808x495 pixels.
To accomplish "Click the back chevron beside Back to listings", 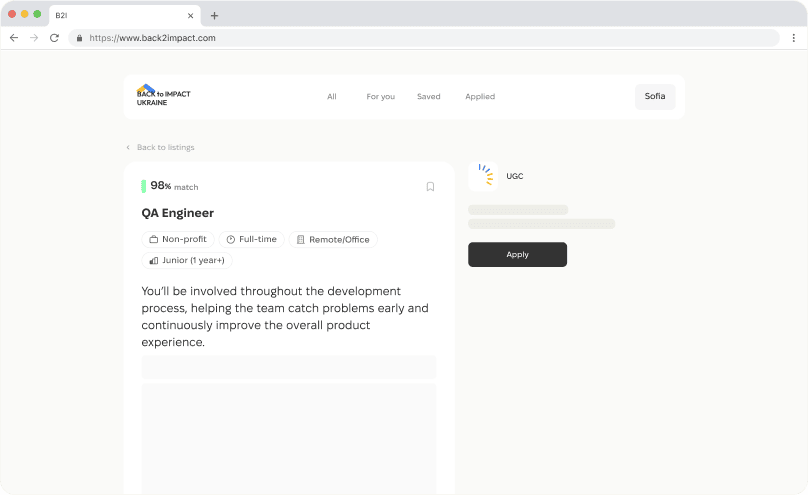I will pyautogui.click(x=128, y=147).
